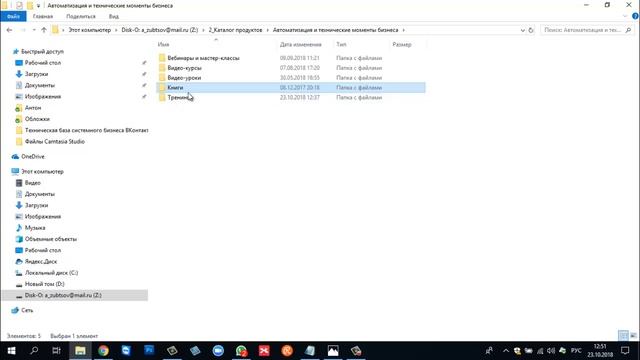Screen dimensions: 640x360
Task: Expand the ribbon with the chevron
Action: click(625, 16)
